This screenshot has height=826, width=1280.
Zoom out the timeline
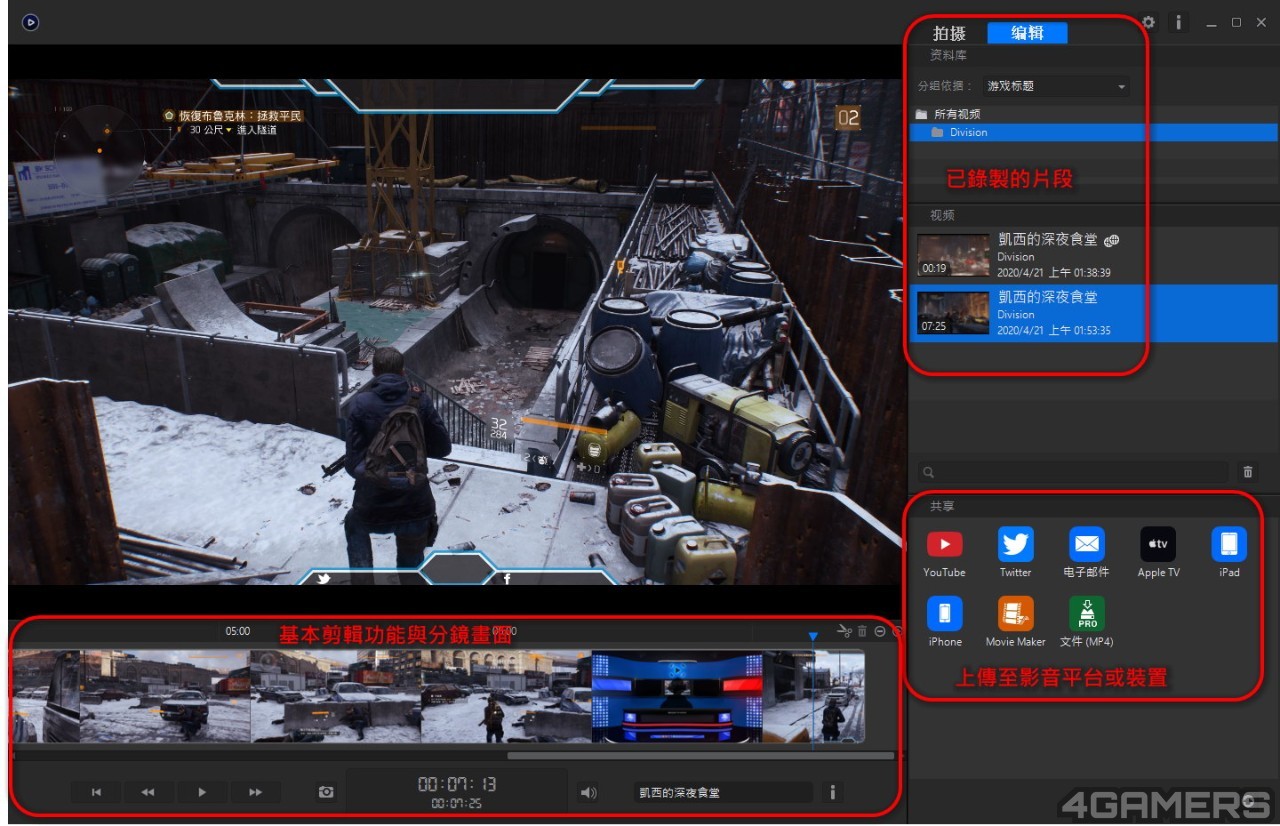(880, 631)
